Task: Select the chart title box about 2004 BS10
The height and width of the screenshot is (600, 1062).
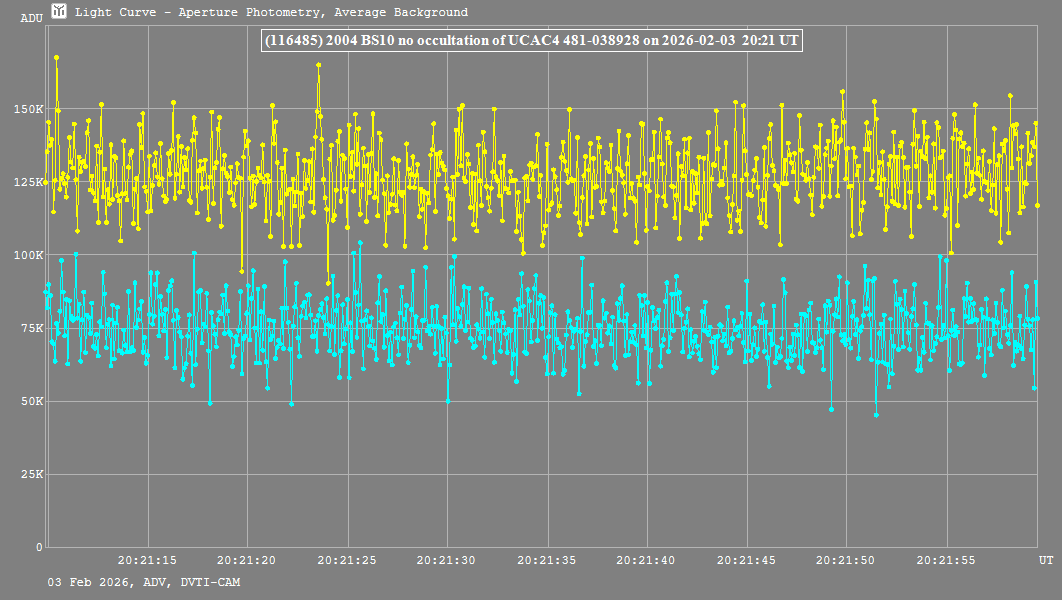Action: click(531, 40)
